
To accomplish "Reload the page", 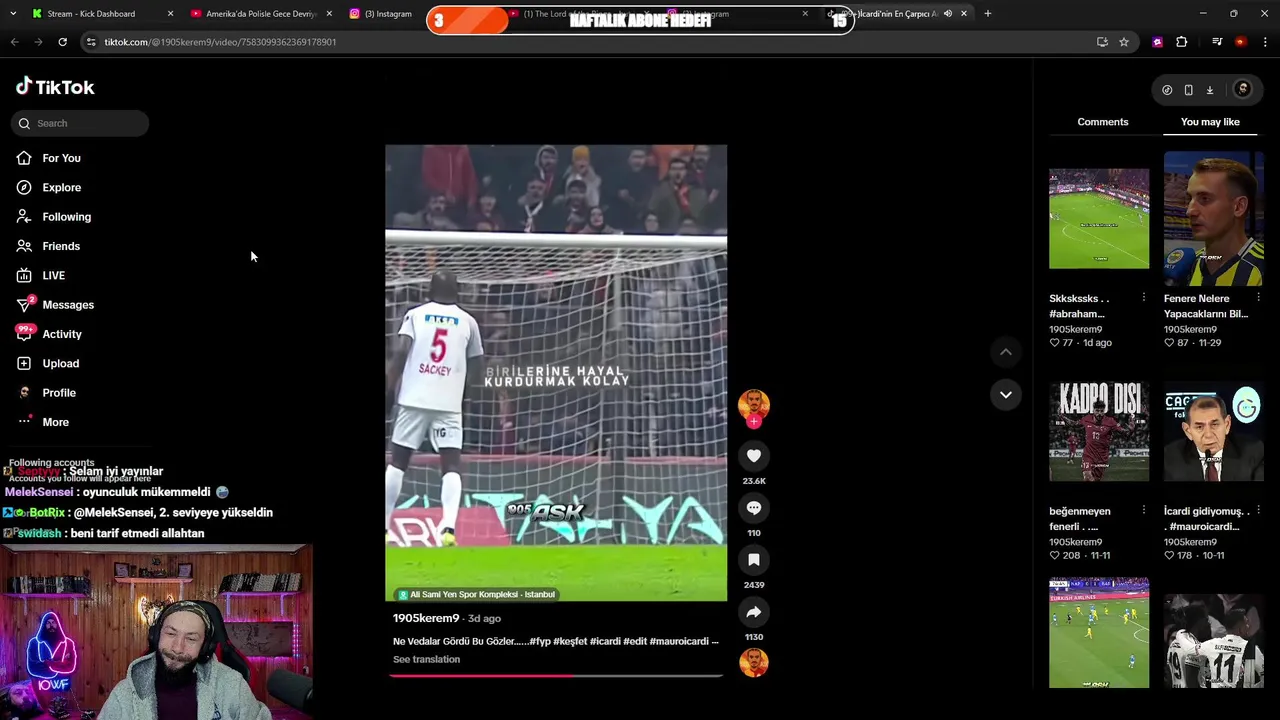I will pos(62,42).
